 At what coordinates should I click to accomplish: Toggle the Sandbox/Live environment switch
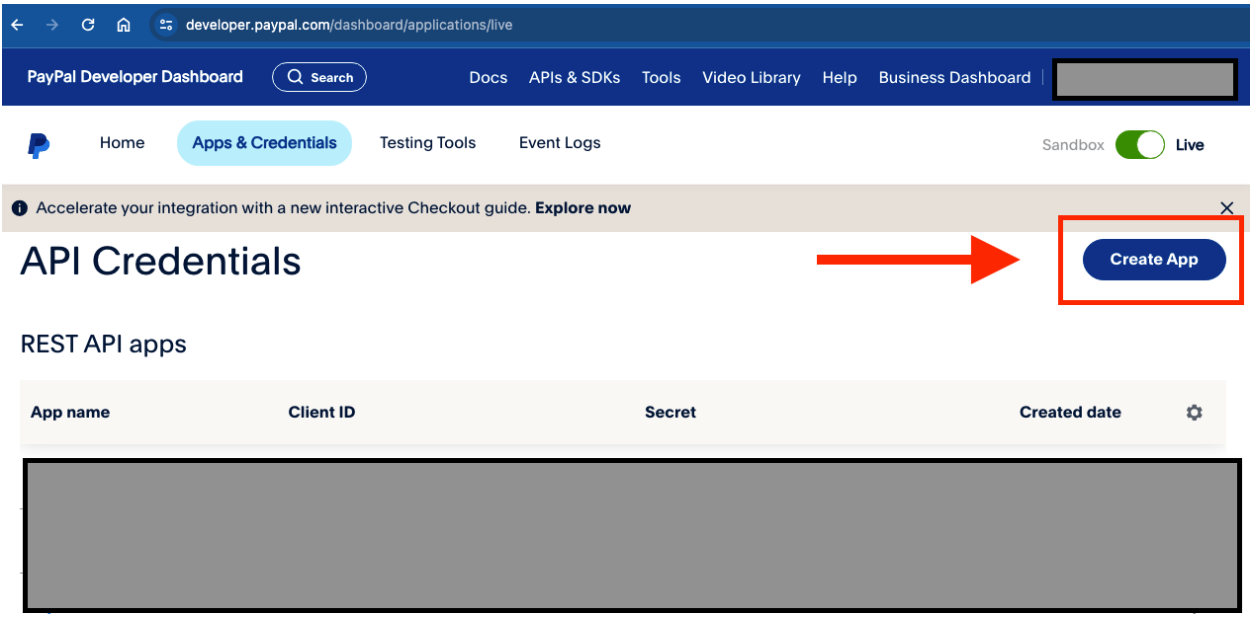pyautogui.click(x=1140, y=145)
